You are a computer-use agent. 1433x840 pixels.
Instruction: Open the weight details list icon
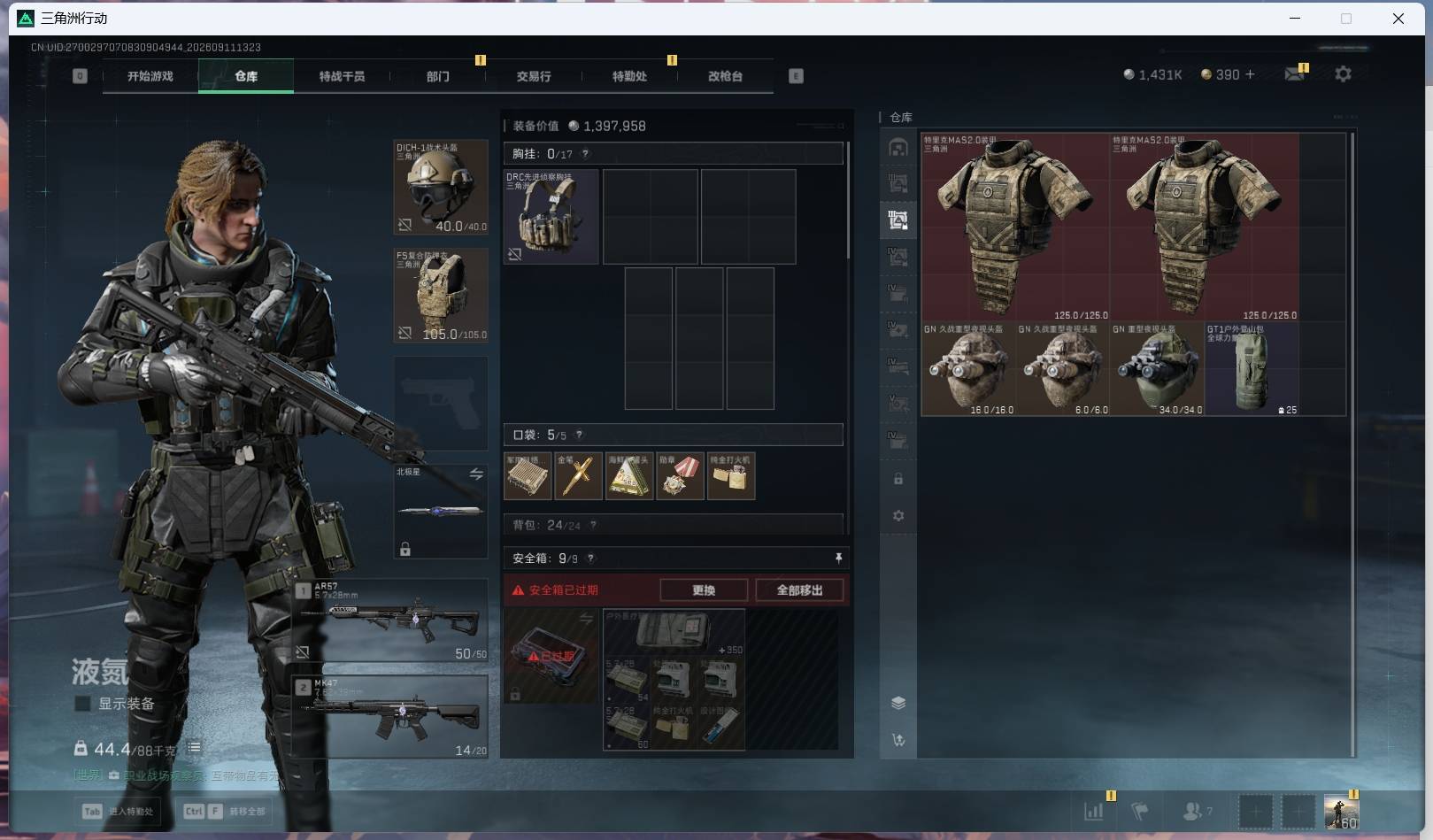194,748
